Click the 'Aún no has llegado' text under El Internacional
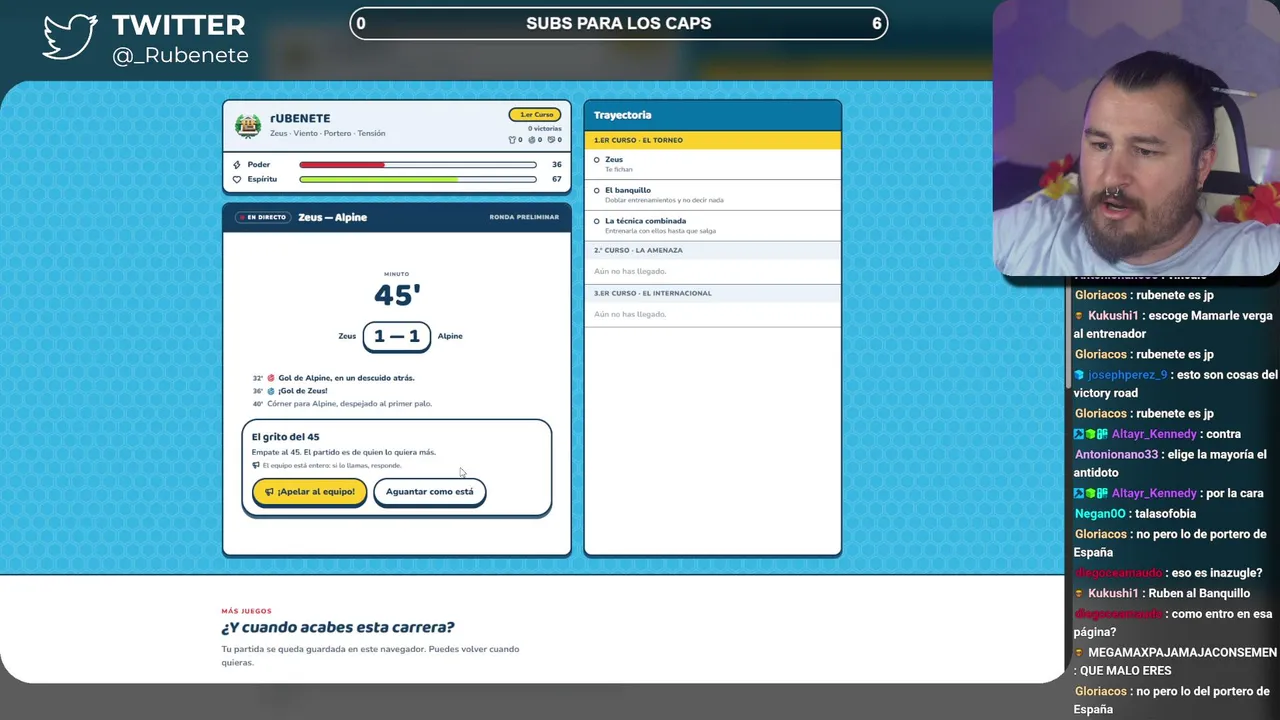This screenshot has height=720, width=1280. (x=630, y=314)
